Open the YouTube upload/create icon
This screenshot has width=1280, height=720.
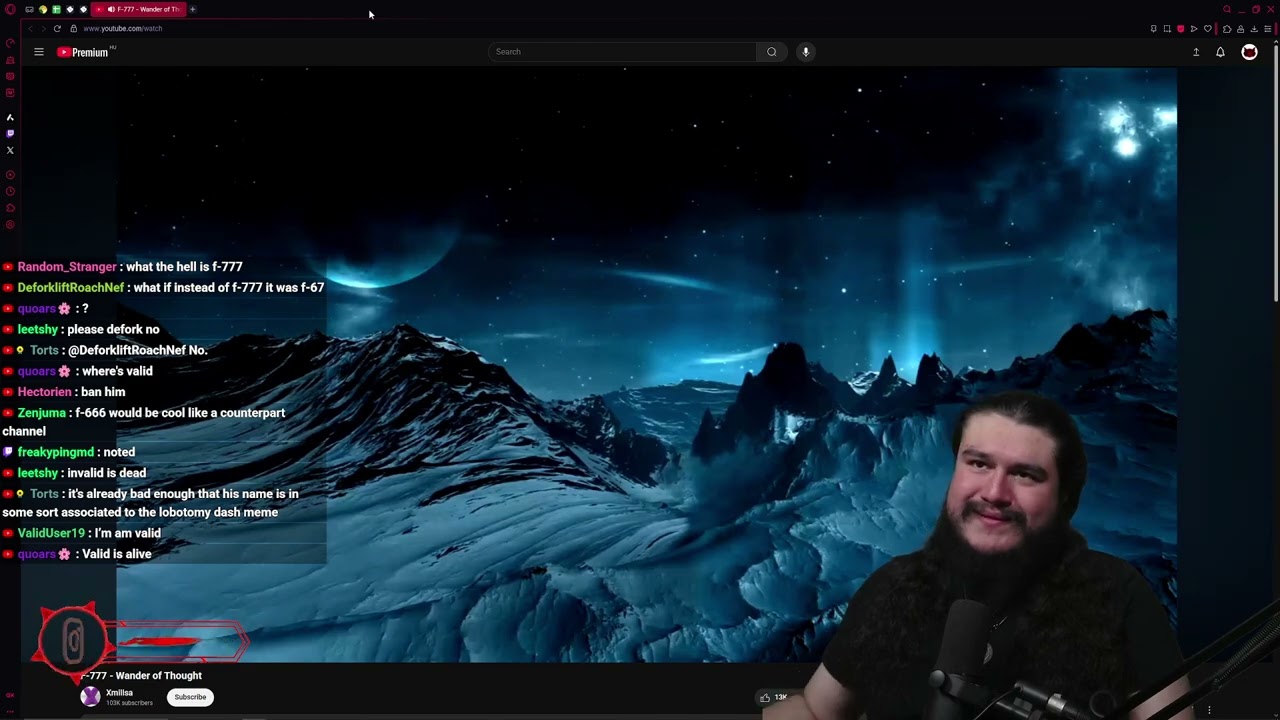[1196, 52]
